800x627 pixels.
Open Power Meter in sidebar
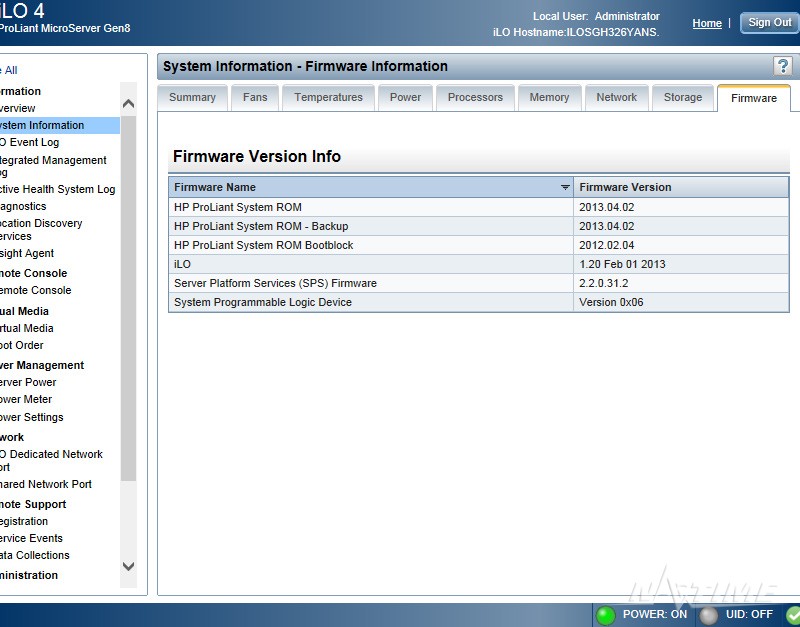pos(26,399)
